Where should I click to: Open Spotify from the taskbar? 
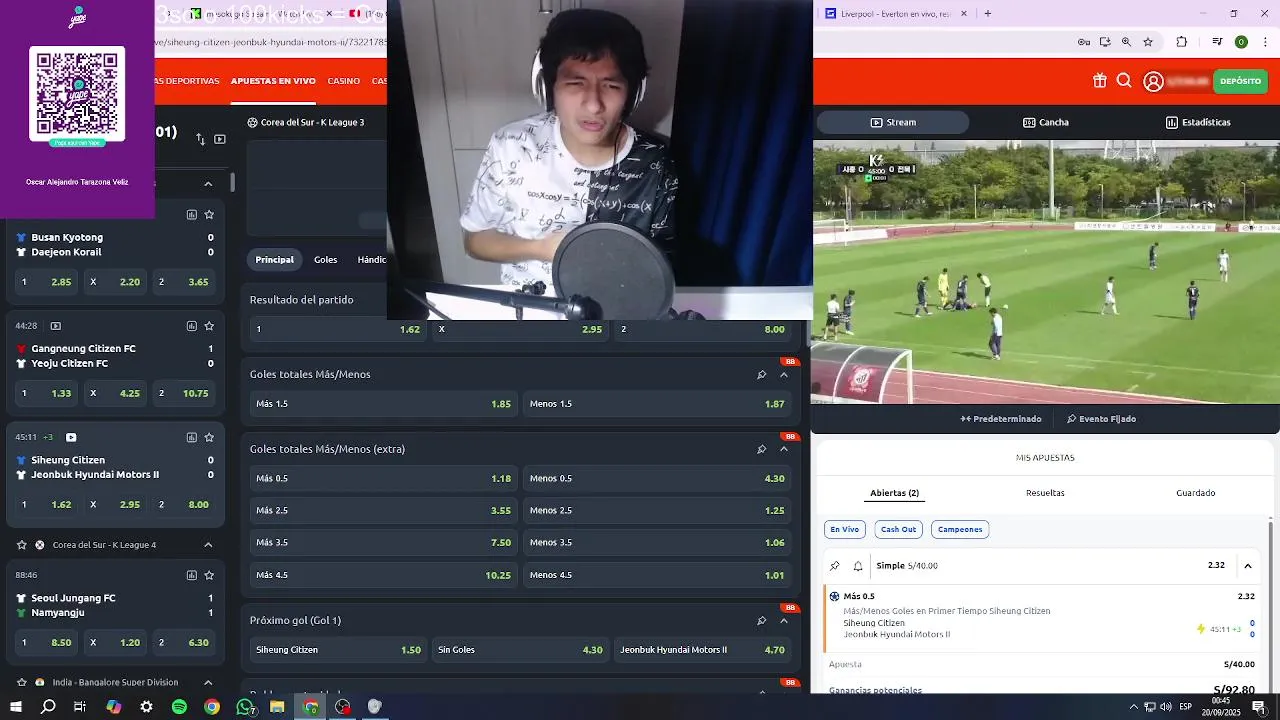[179, 707]
